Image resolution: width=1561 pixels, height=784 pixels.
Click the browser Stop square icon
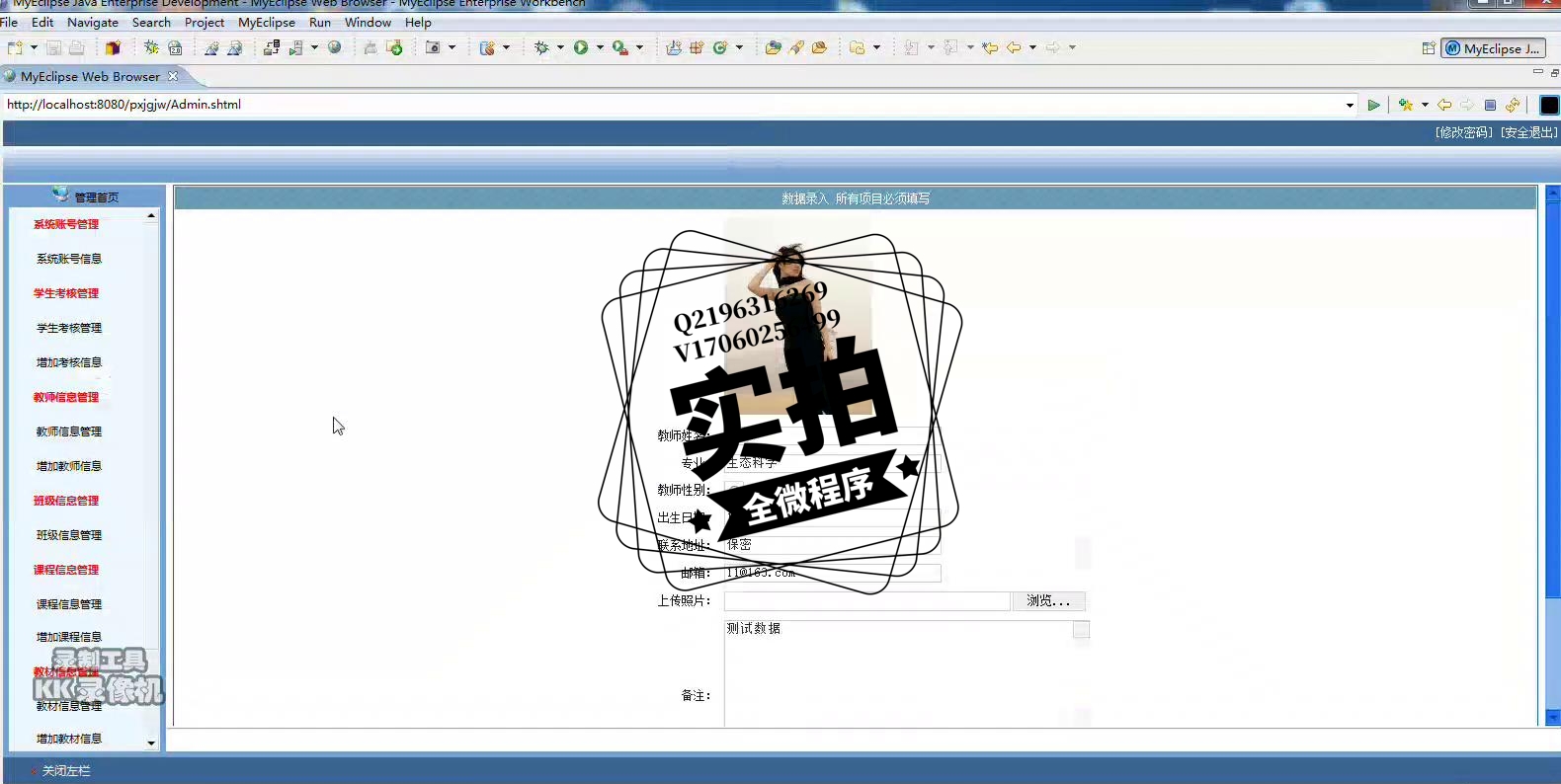pyautogui.click(x=1490, y=105)
